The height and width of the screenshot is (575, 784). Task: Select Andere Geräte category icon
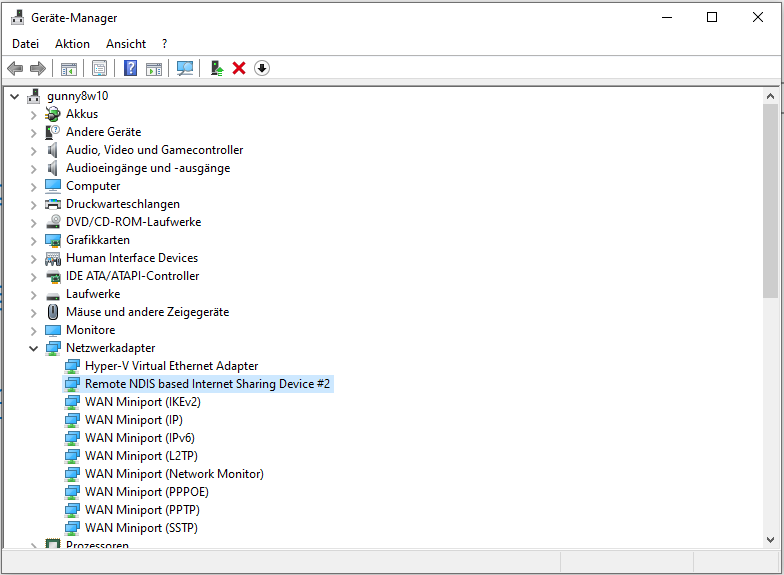pyautogui.click(x=52, y=132)
